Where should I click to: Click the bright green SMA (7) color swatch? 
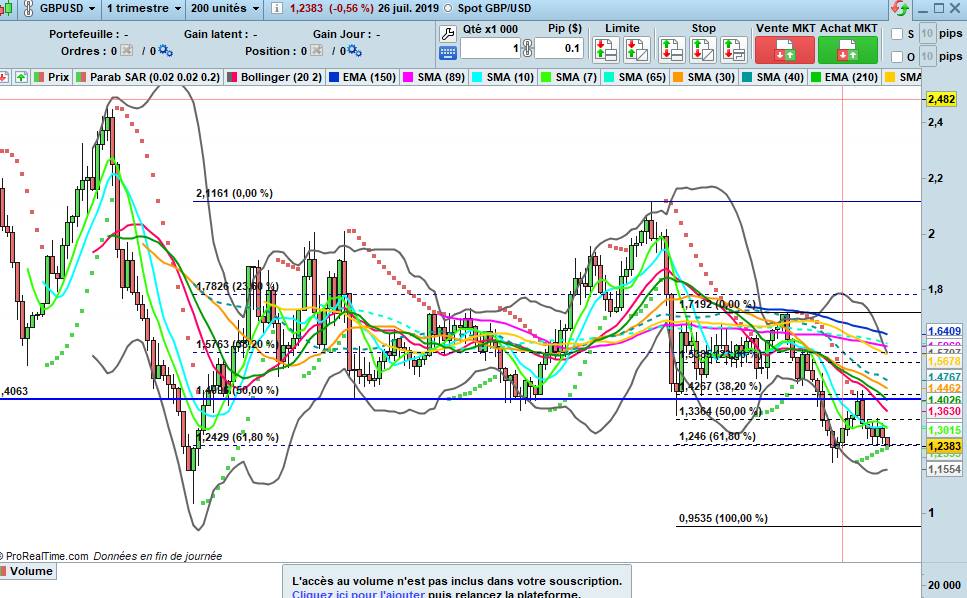coord(546,77)
